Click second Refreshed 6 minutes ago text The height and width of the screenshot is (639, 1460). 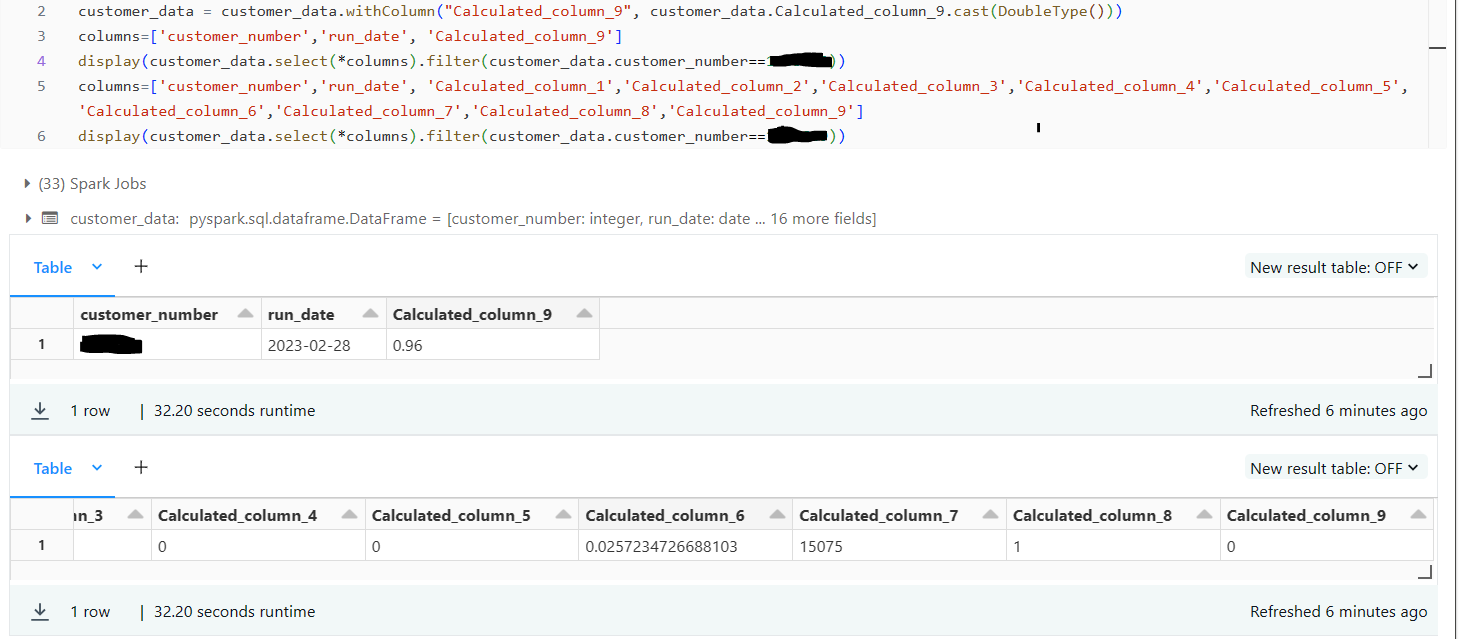[x=1338, y=612]
